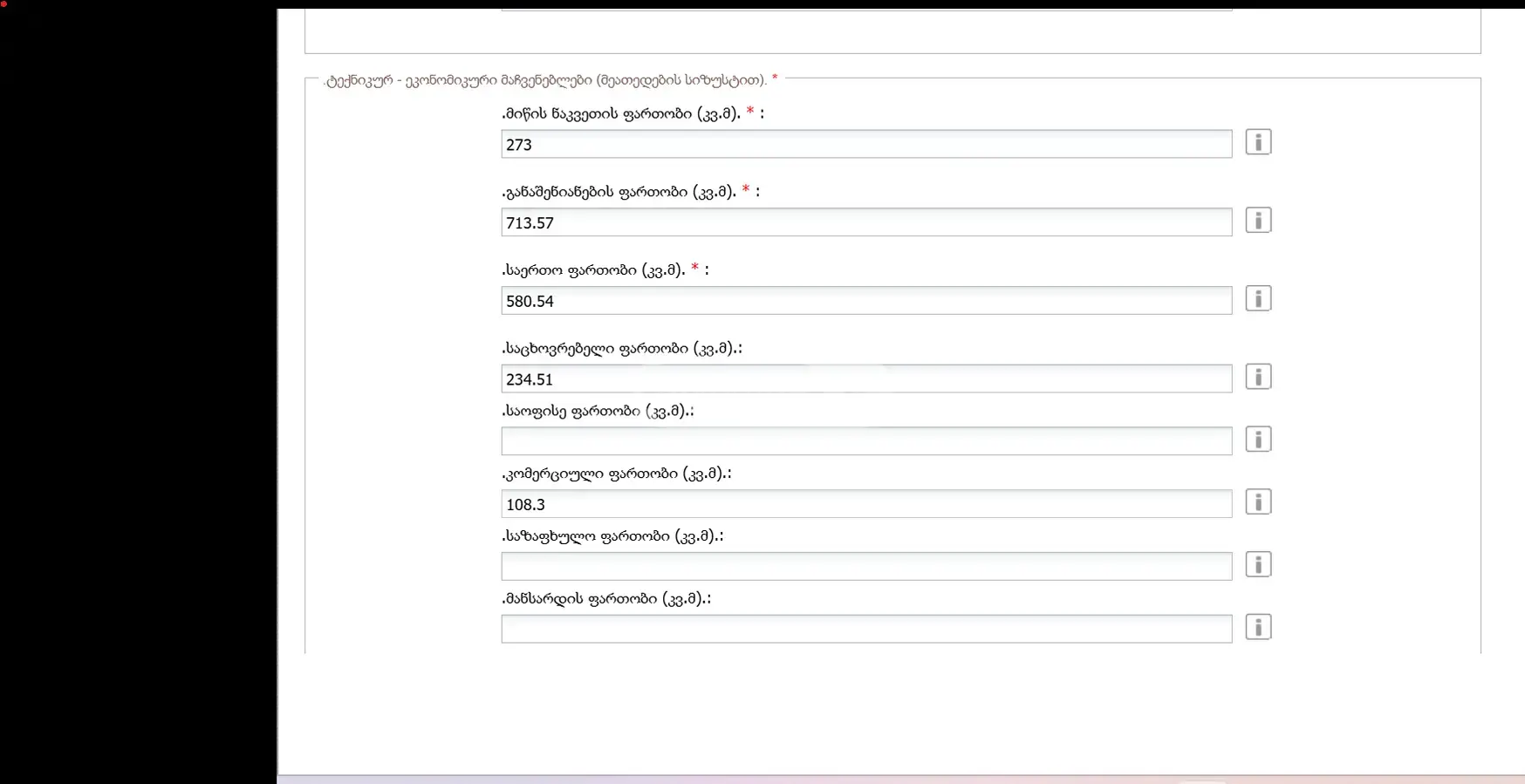
Task: Focus the empty საზაფხულო ფართობი input
Action: [866, 567]
